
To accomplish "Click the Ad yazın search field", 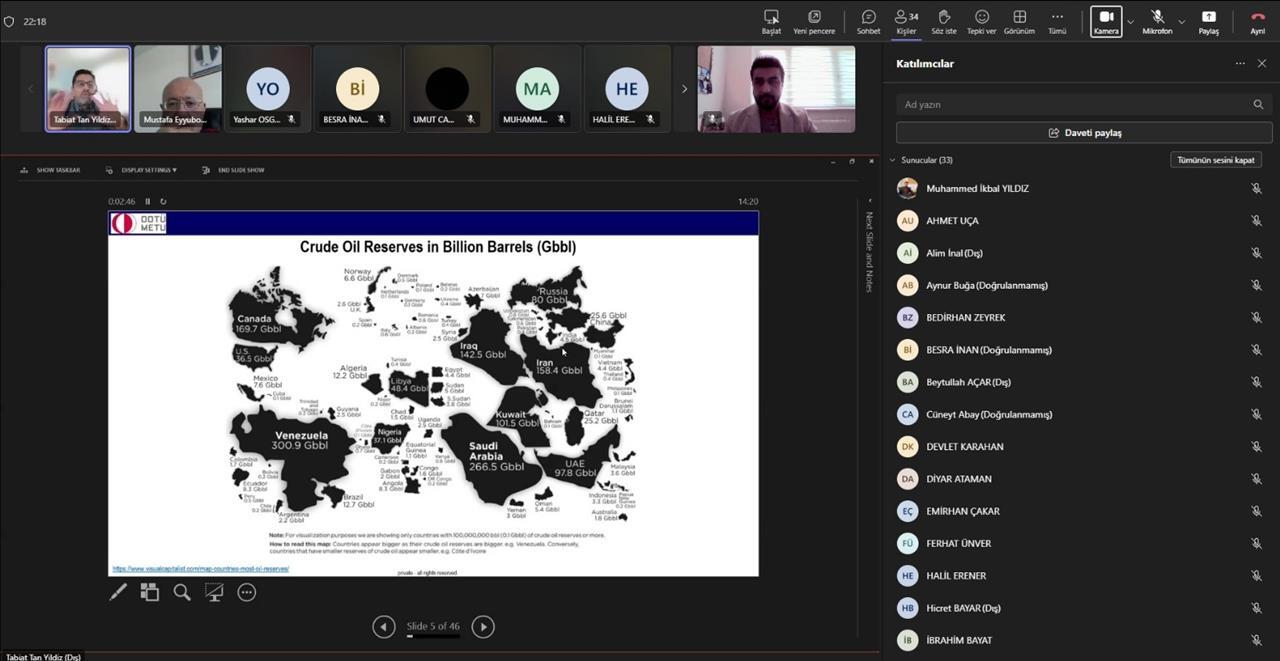I will coord(1070,104).
